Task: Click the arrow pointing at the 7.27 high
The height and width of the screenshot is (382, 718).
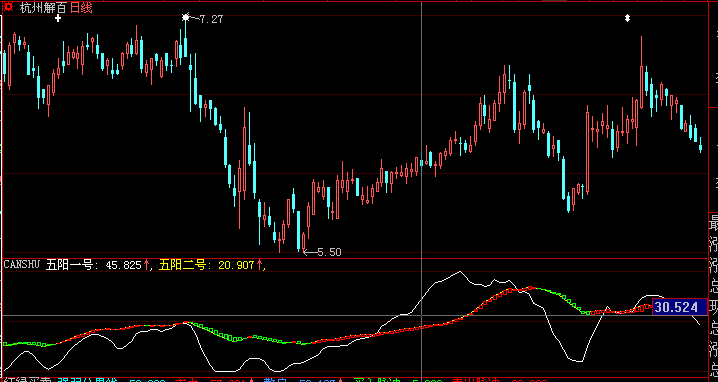Action: (x=194, y=19)
